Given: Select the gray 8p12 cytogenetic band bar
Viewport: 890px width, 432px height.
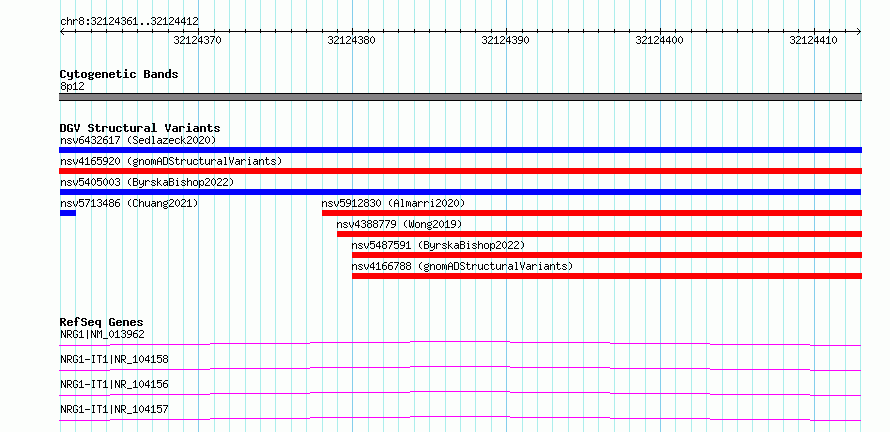Looking at the screenshot, I should [460, 97].
